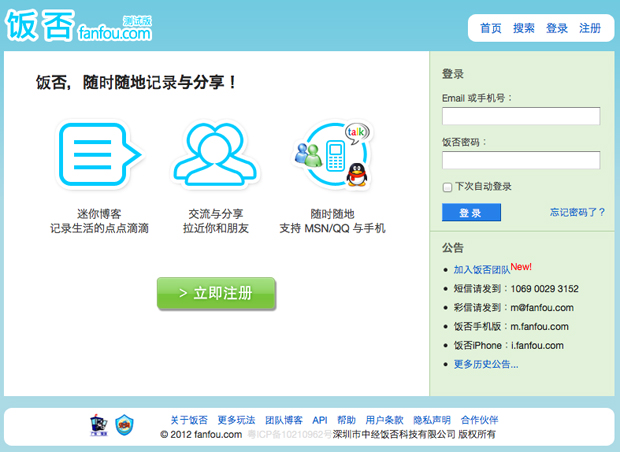Image resolution: width=620 pixels, height=452 pixels.
Task: Open 帮助 footer link
Action: click(346, 420)
